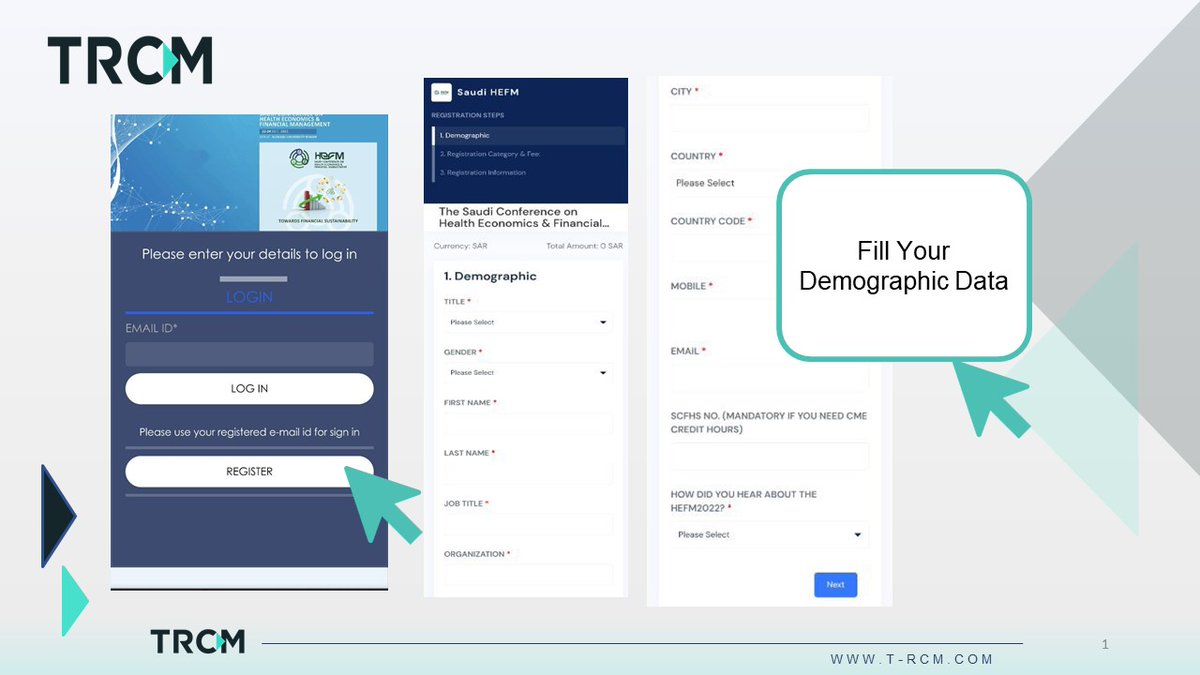Click the EMAIL field in demographic form
This screenshot has width=1200, height=675.
[x=769, y=378]
